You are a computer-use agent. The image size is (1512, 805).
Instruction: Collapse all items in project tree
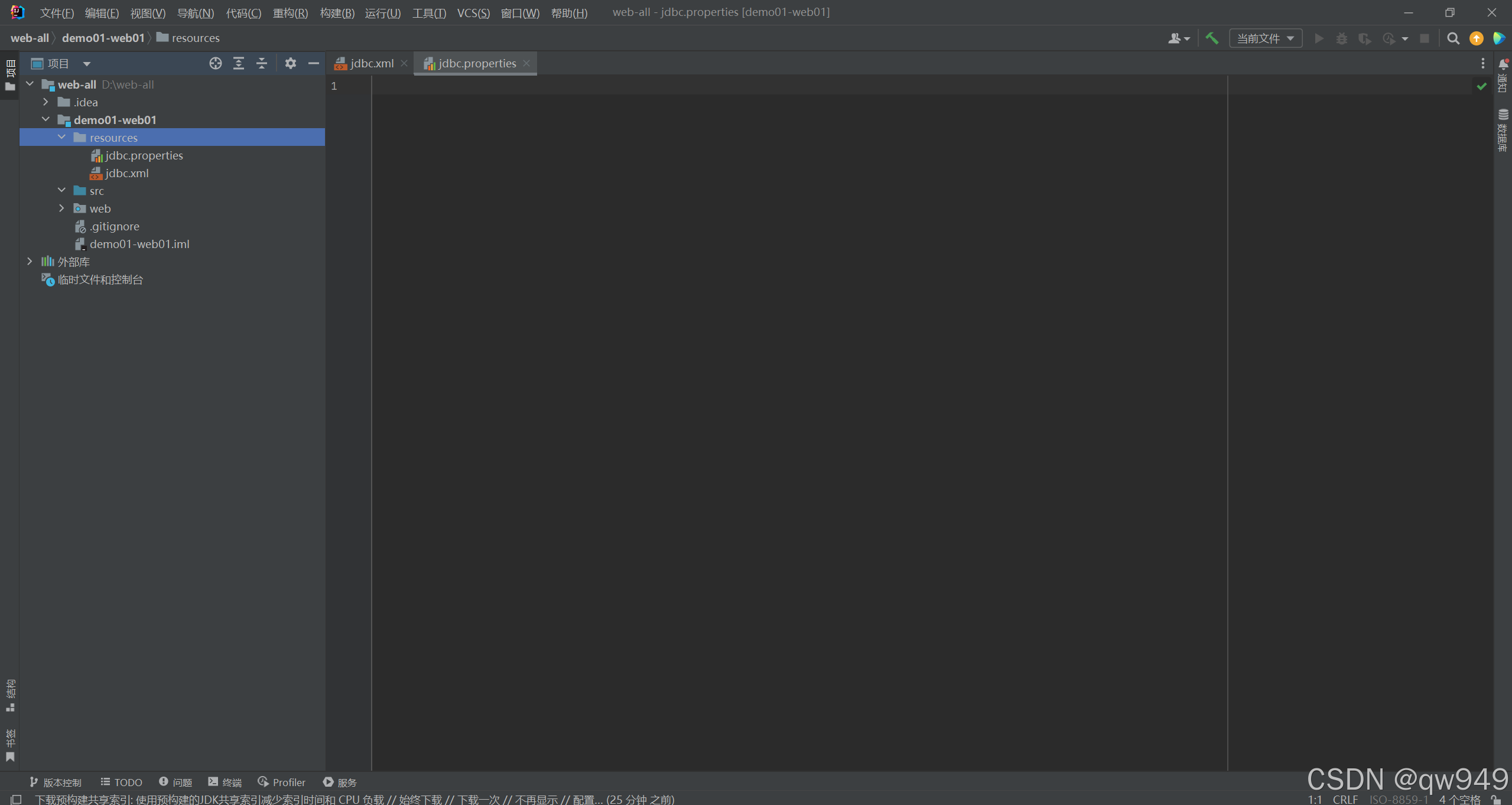262,63
